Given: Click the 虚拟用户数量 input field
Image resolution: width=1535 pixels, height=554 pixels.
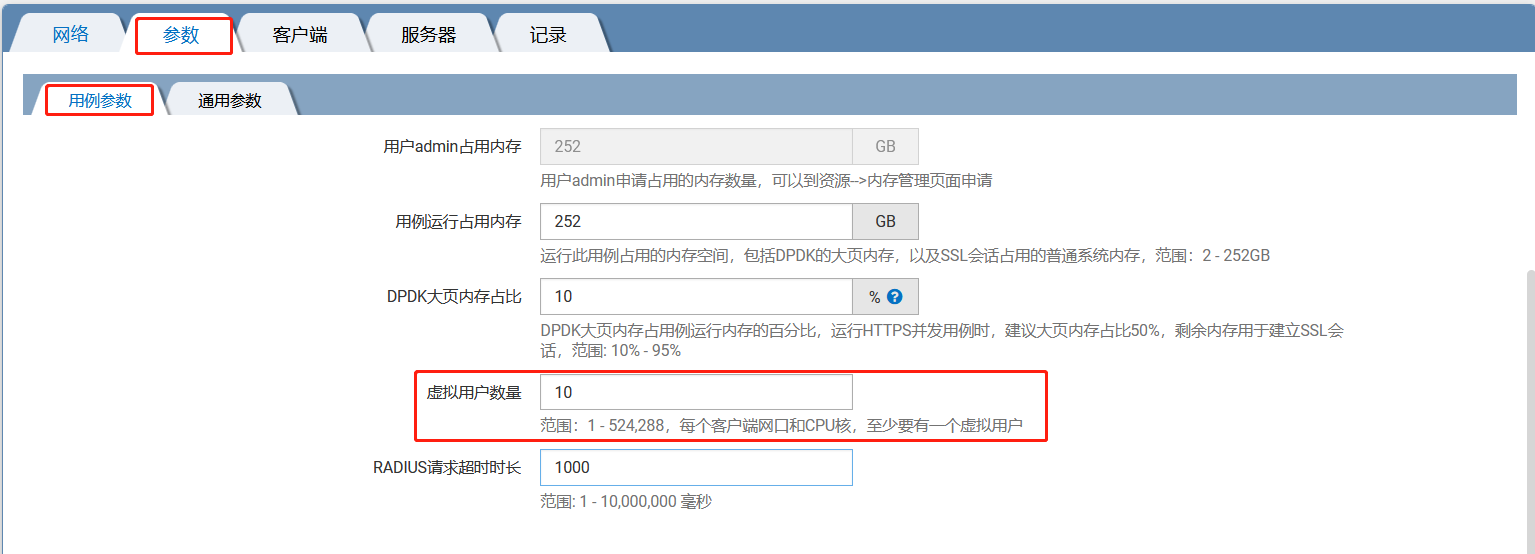Looking at the screenshot, I should tap(696, 392).
